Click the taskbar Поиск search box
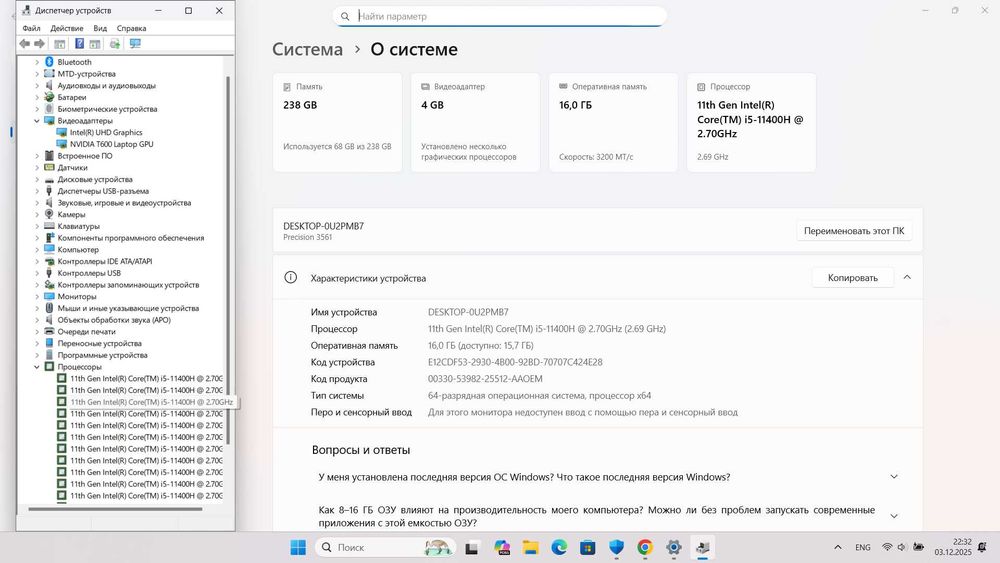Screen dimensions: 1000x563 (x=386, y=547)
